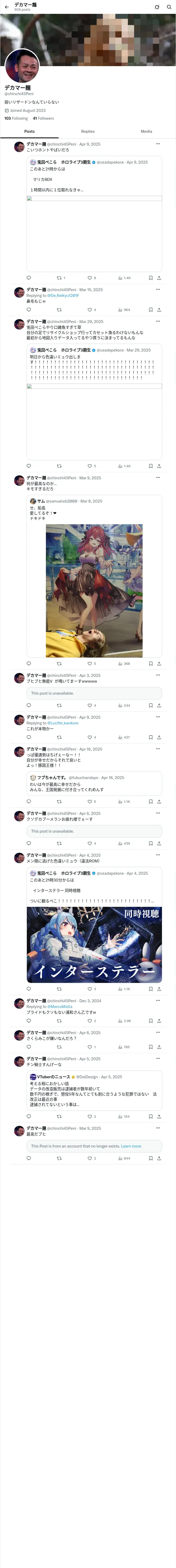Click the Grok icon beside search
Screen dimensions: 176x1568
click(157, 7)
